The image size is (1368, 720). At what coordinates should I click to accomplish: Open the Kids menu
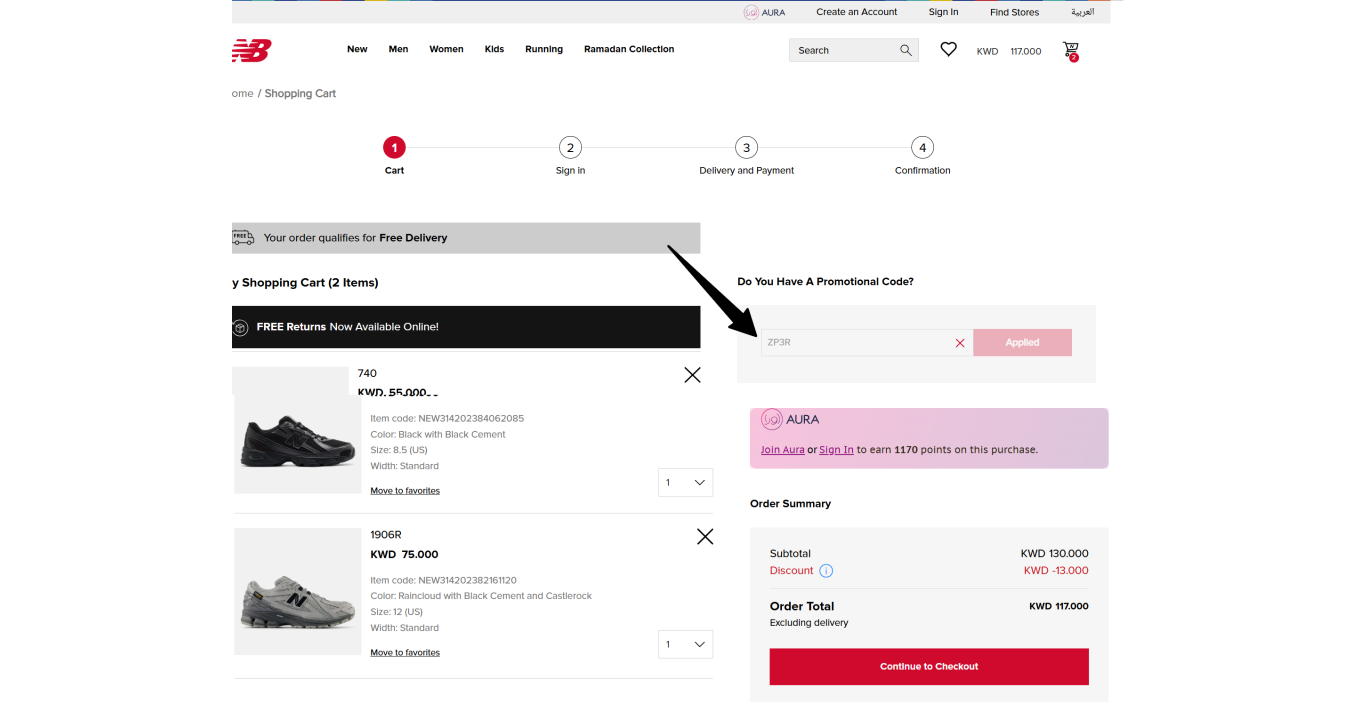tap(494, 49)
